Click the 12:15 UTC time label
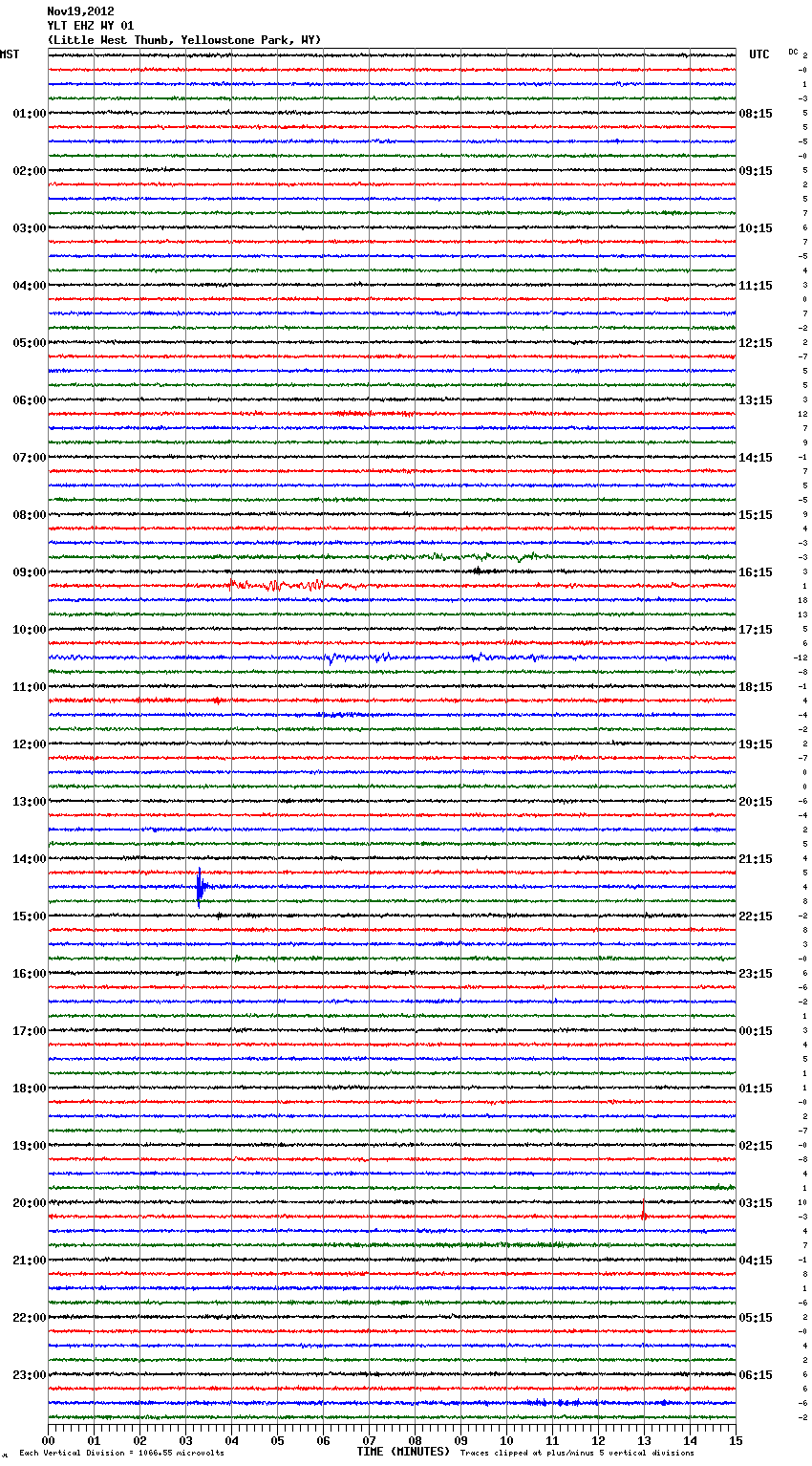The width and height of the screenshot is (812, 1466). pyautogui.click(x=756, y=343)
